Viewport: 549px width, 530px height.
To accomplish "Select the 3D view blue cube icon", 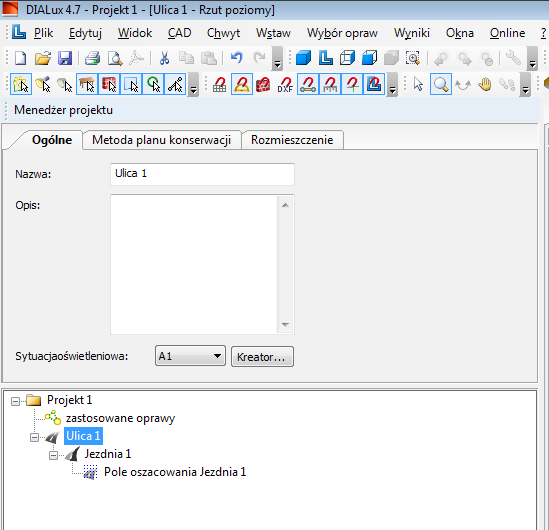I will pyautogui.click(x=303, y=58).
